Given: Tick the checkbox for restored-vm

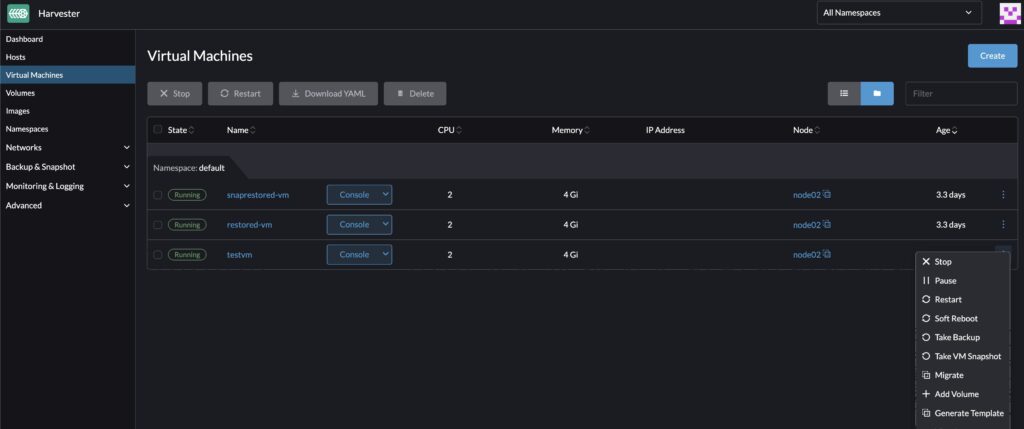Looking at the screenshot, I should click(157, 225).
